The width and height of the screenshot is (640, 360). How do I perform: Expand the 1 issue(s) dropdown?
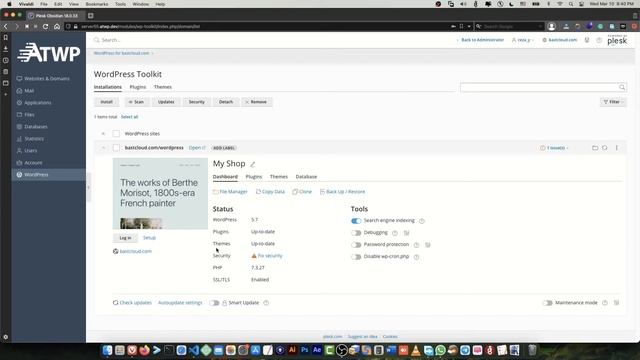pos(554,148)
